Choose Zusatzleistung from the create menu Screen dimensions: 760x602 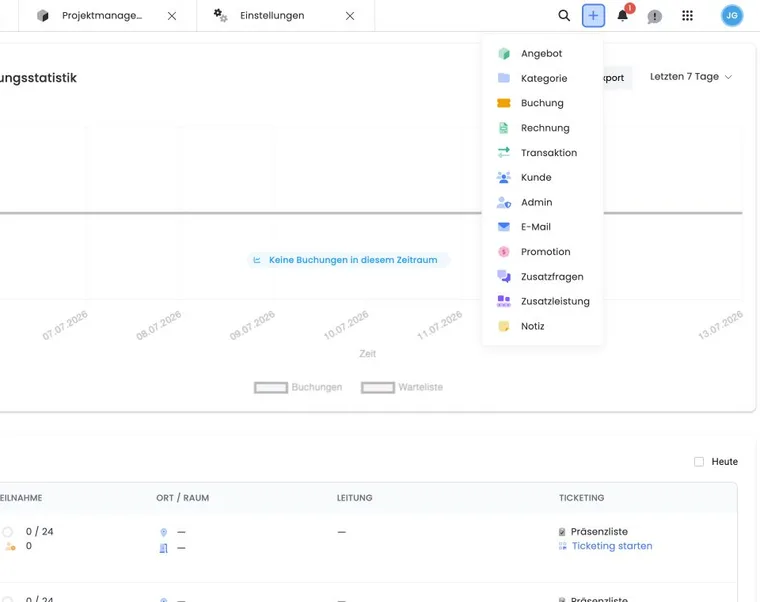(x=542, y=301)
